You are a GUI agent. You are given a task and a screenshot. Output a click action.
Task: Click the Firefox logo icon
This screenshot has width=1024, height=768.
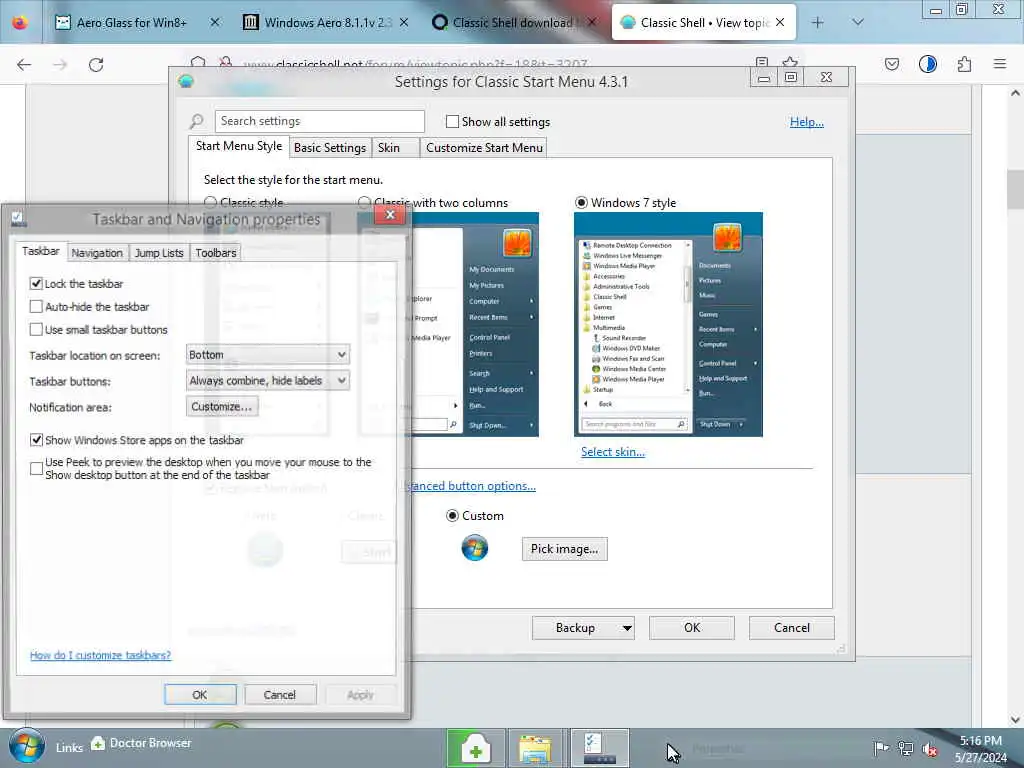click(20, 22)
